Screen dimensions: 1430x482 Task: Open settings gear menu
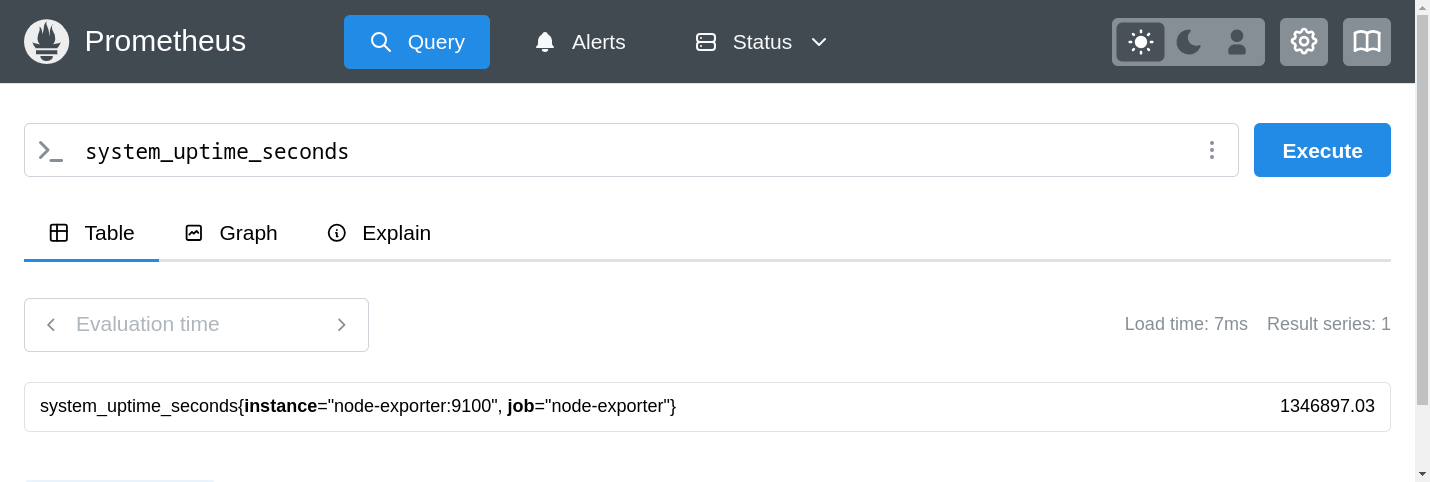click(1304, 42)
